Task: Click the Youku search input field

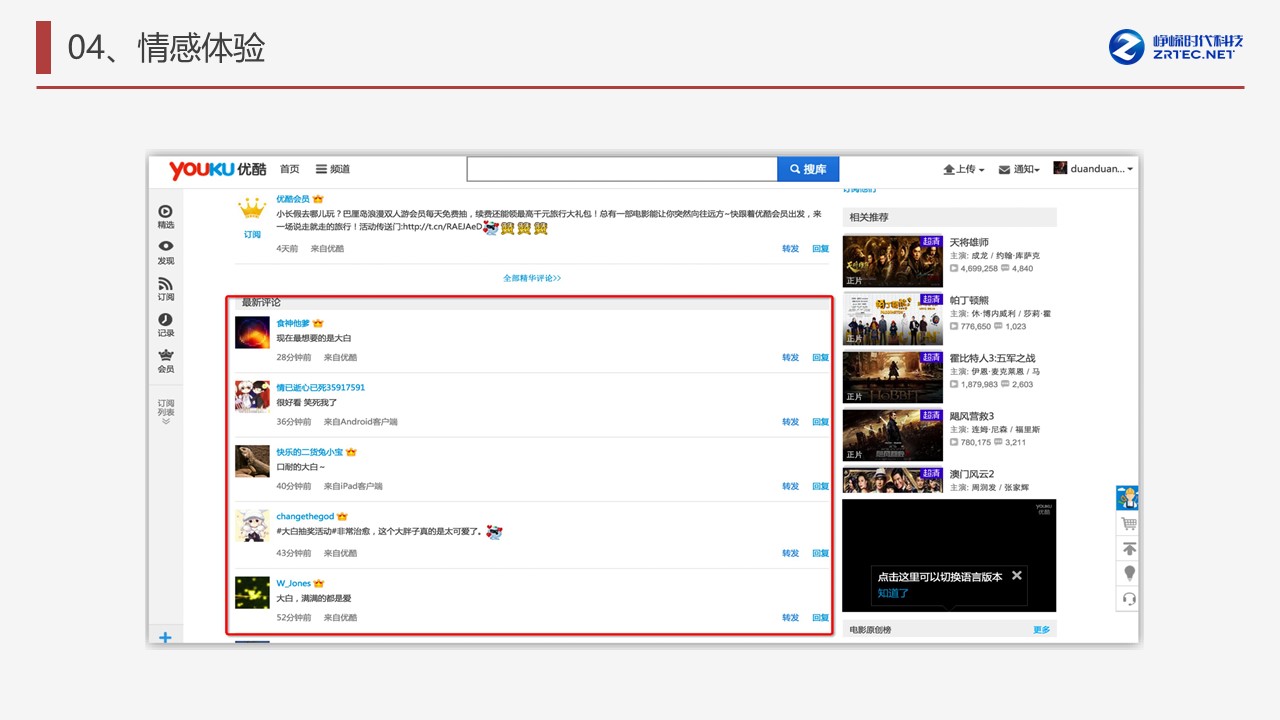Action: point(621,170)
